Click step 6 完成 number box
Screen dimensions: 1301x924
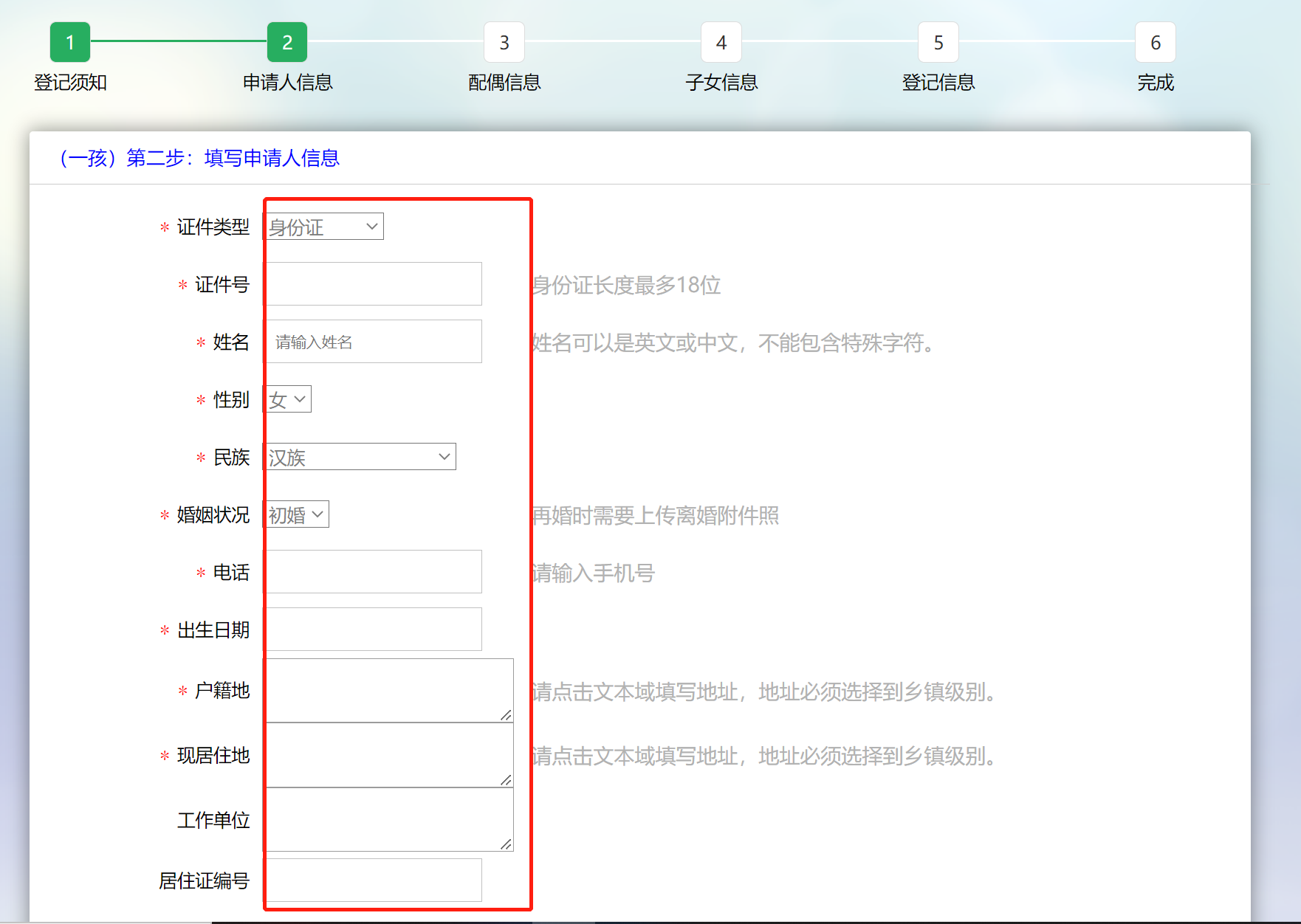click(x=1156, y=42)
